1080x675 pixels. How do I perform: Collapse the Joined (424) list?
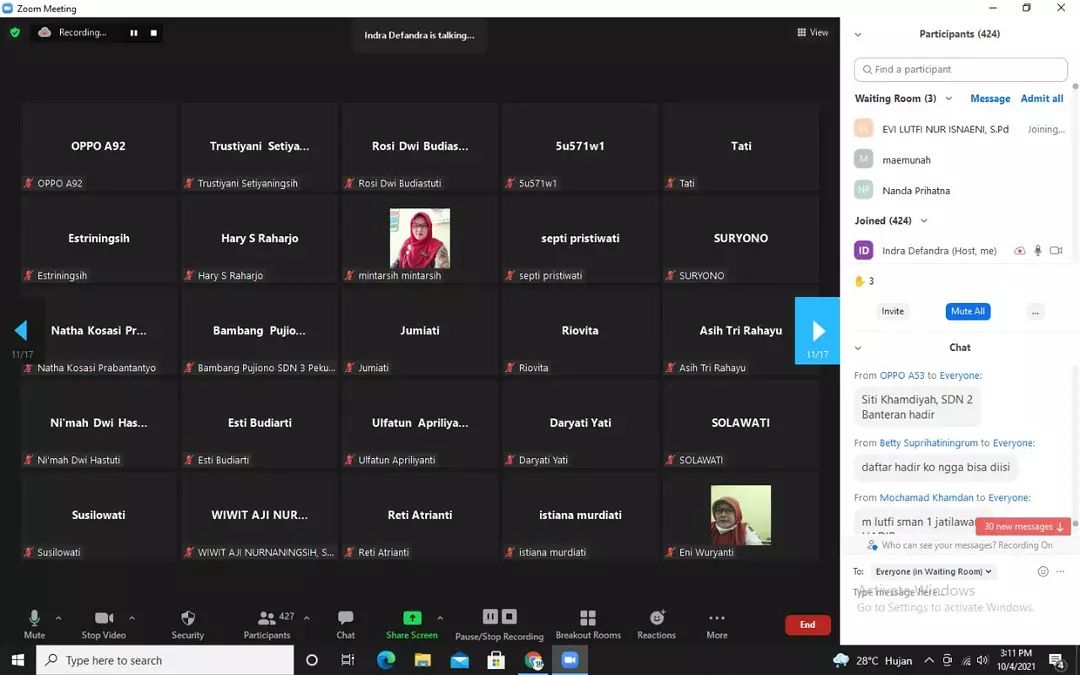(x=924, y=221)
